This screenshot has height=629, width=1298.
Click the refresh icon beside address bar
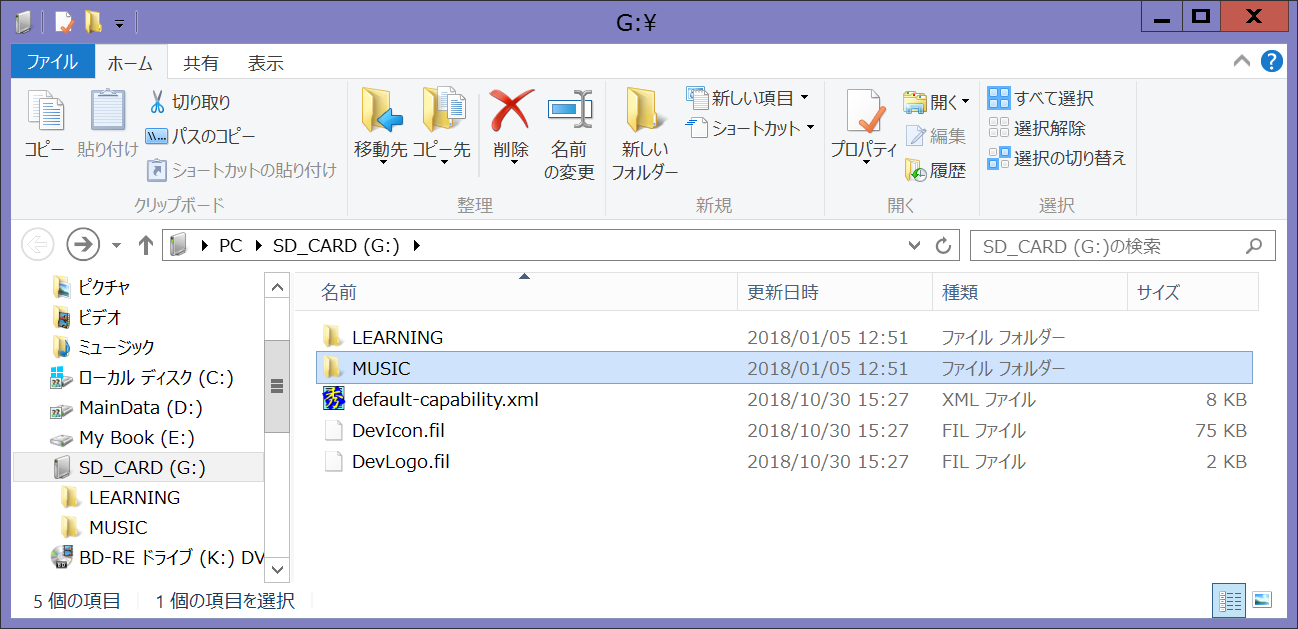[941, 245]
